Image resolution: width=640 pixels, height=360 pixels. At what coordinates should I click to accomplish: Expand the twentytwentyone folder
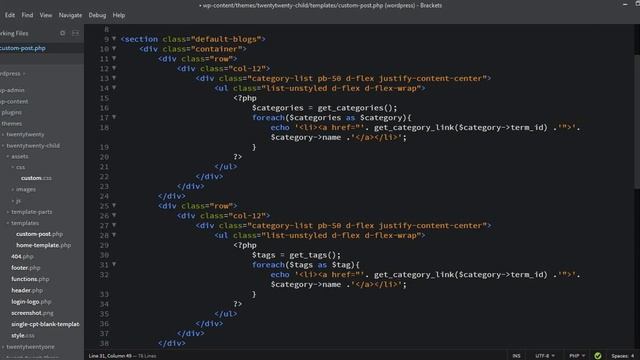click(x=30, y=347)
